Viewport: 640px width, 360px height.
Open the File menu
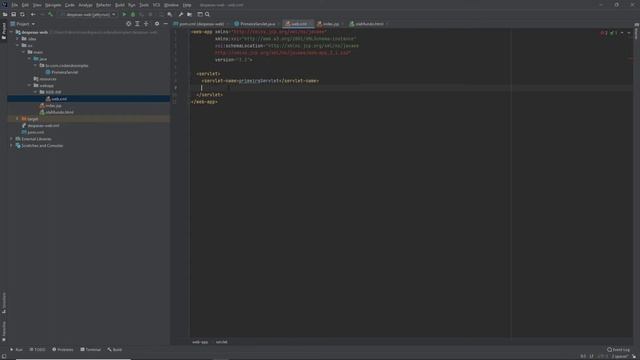point(15,5)
